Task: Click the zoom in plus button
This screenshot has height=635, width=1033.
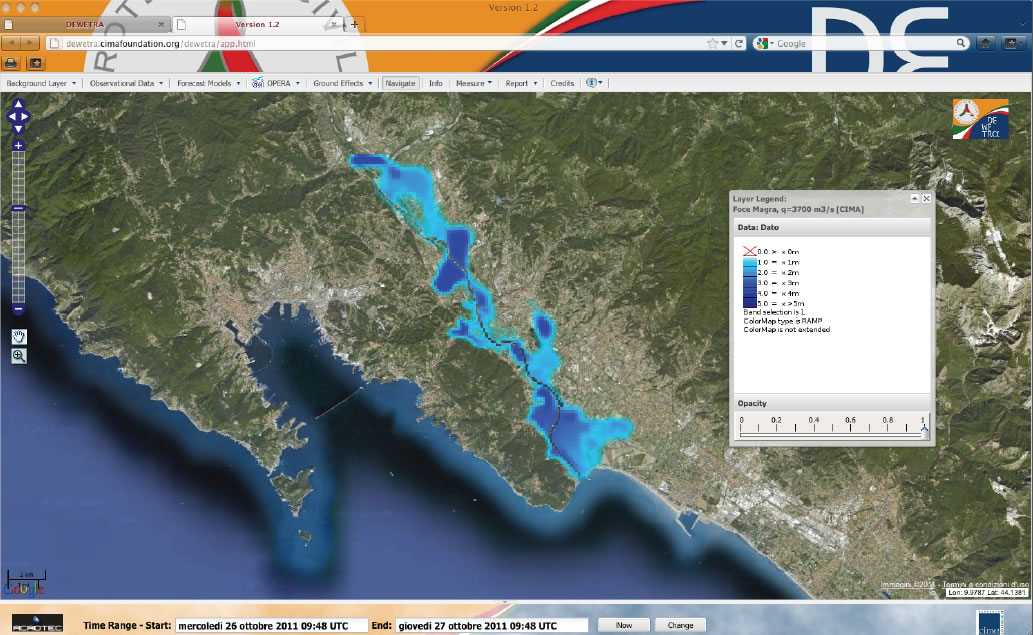Action: [x=19, y=146]
